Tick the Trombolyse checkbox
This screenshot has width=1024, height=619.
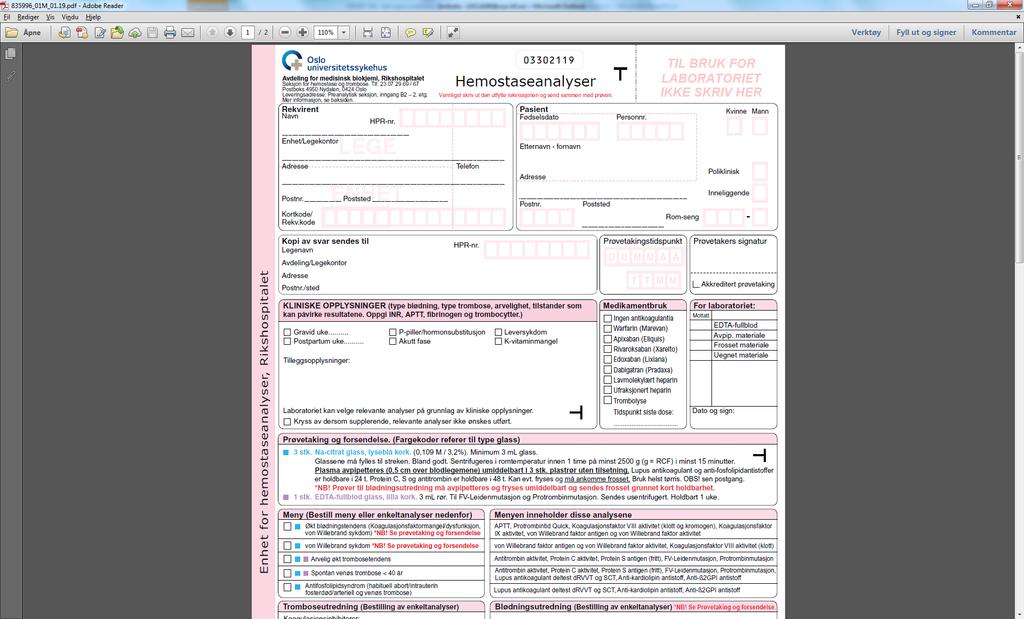point(607,400)
